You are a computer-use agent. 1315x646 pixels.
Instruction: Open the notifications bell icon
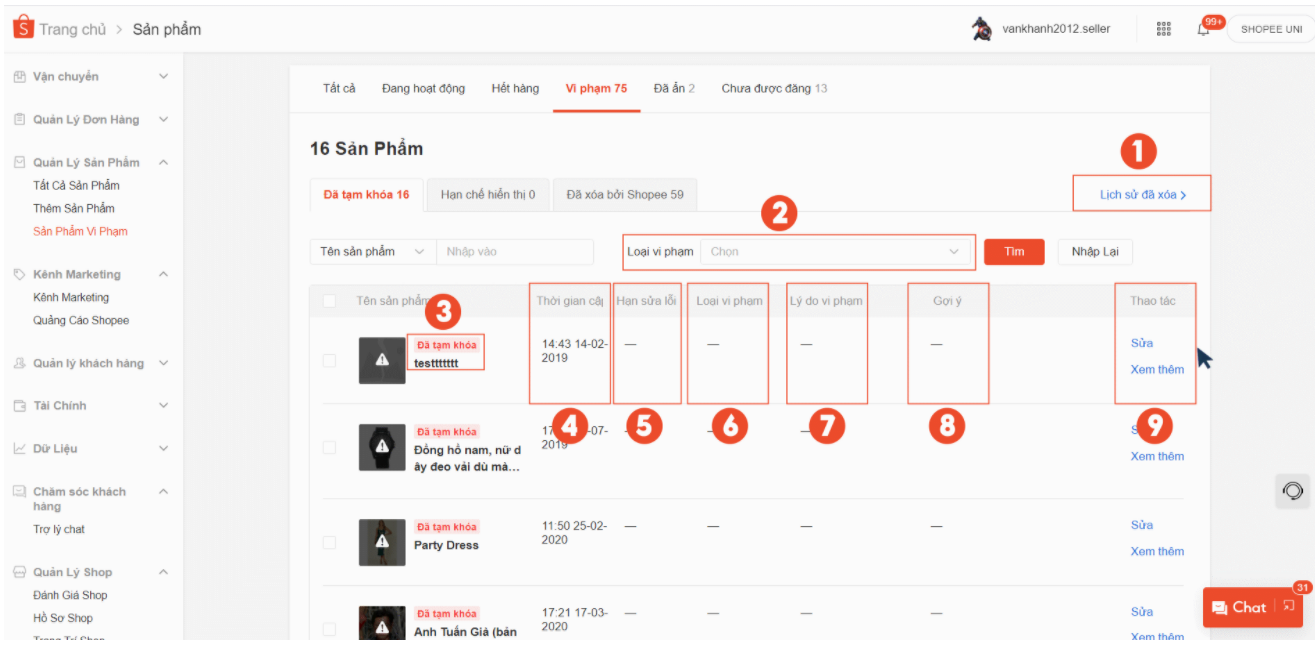1204,29
